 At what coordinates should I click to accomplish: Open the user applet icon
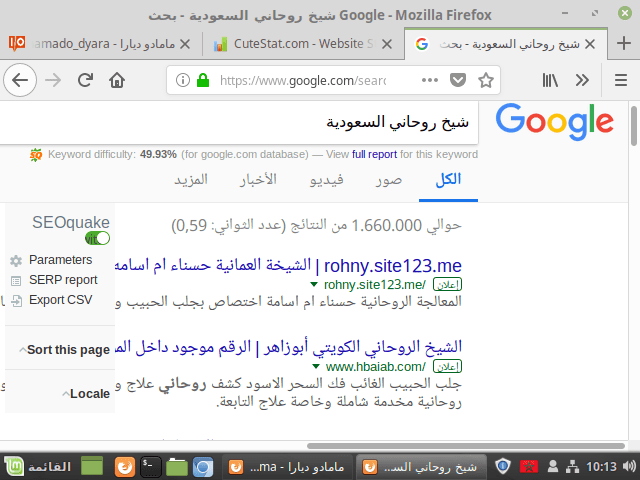click(x=553, y=466)
